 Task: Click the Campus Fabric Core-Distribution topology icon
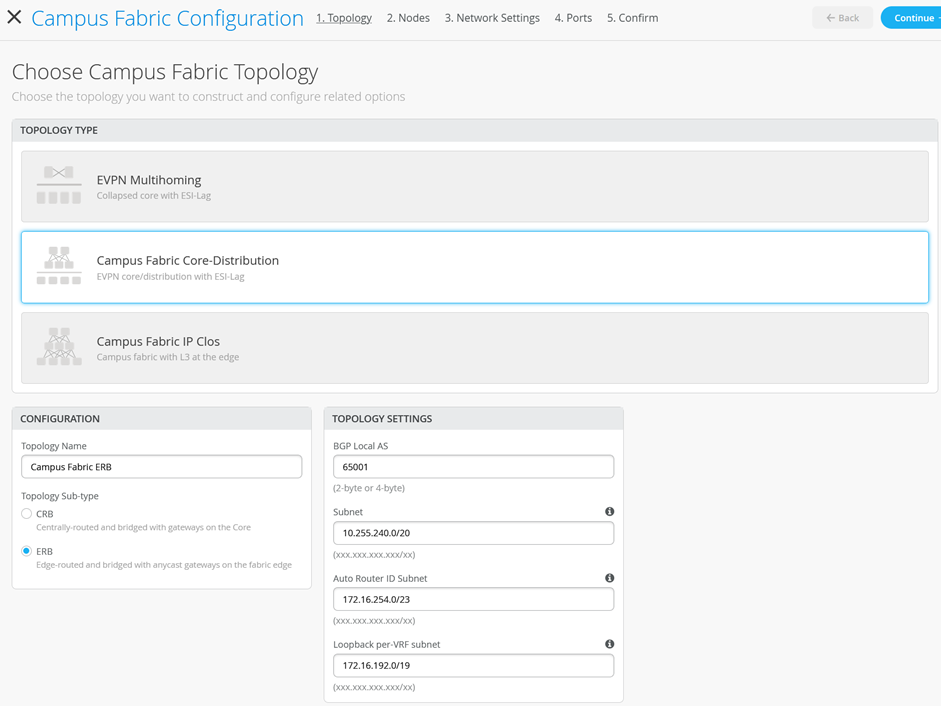pyautogui.click(x=59, y=266)
